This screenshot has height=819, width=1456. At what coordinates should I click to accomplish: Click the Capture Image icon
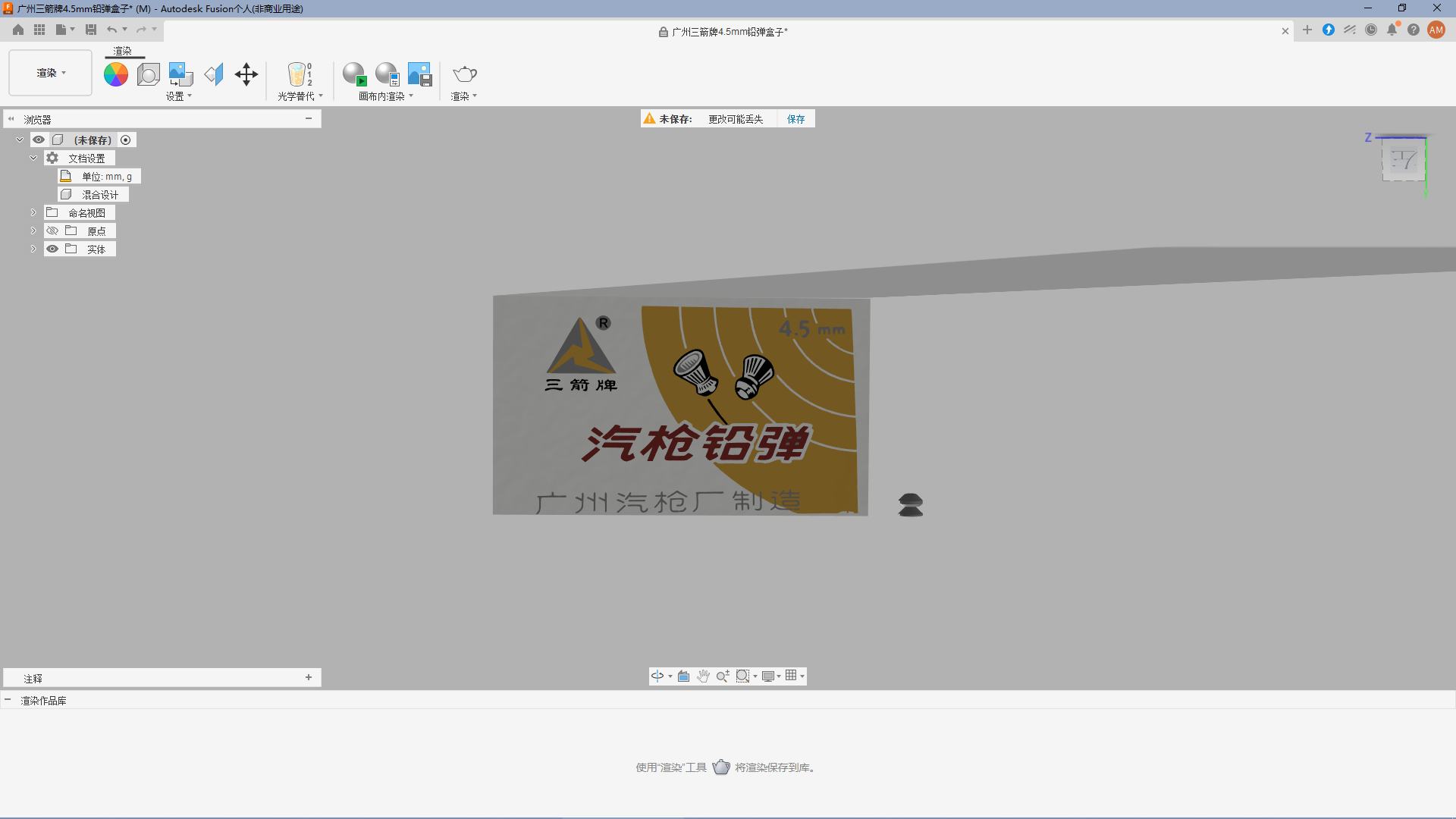click(419, 74)
